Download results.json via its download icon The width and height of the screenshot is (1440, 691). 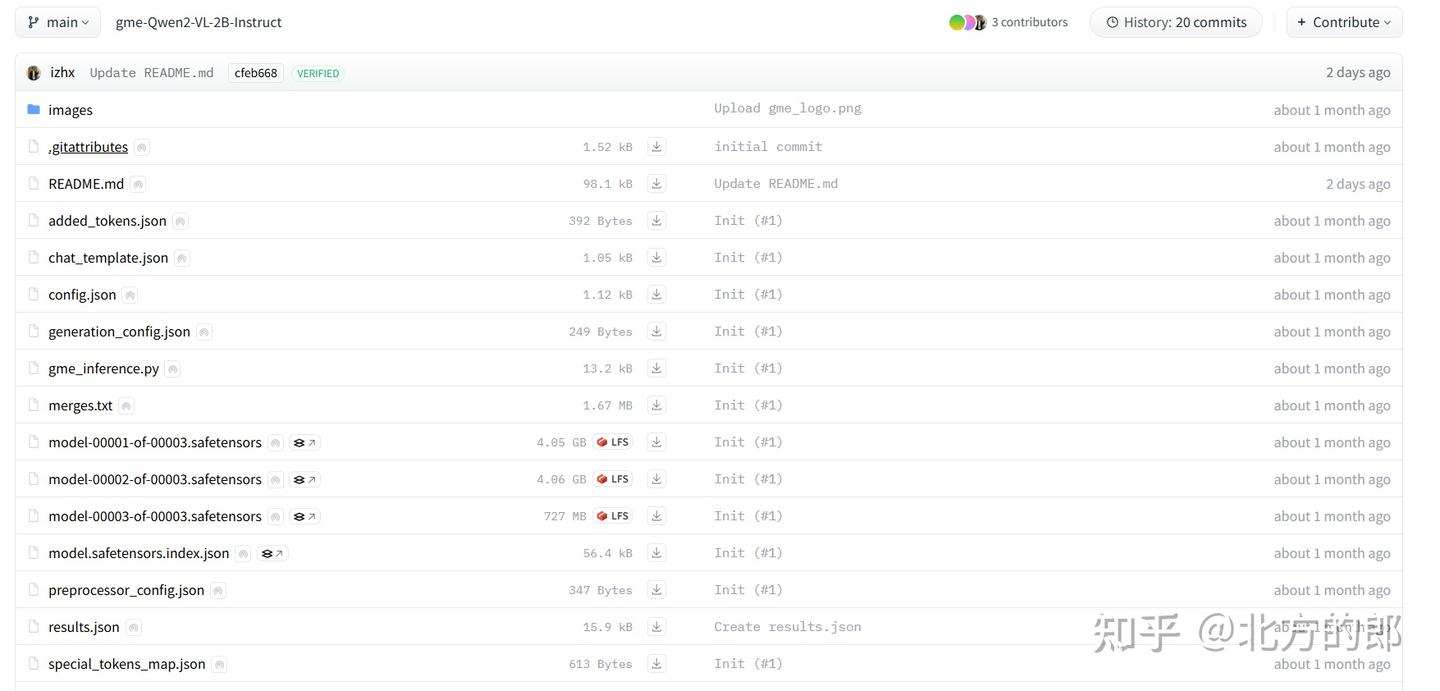(x=656, y=627)
